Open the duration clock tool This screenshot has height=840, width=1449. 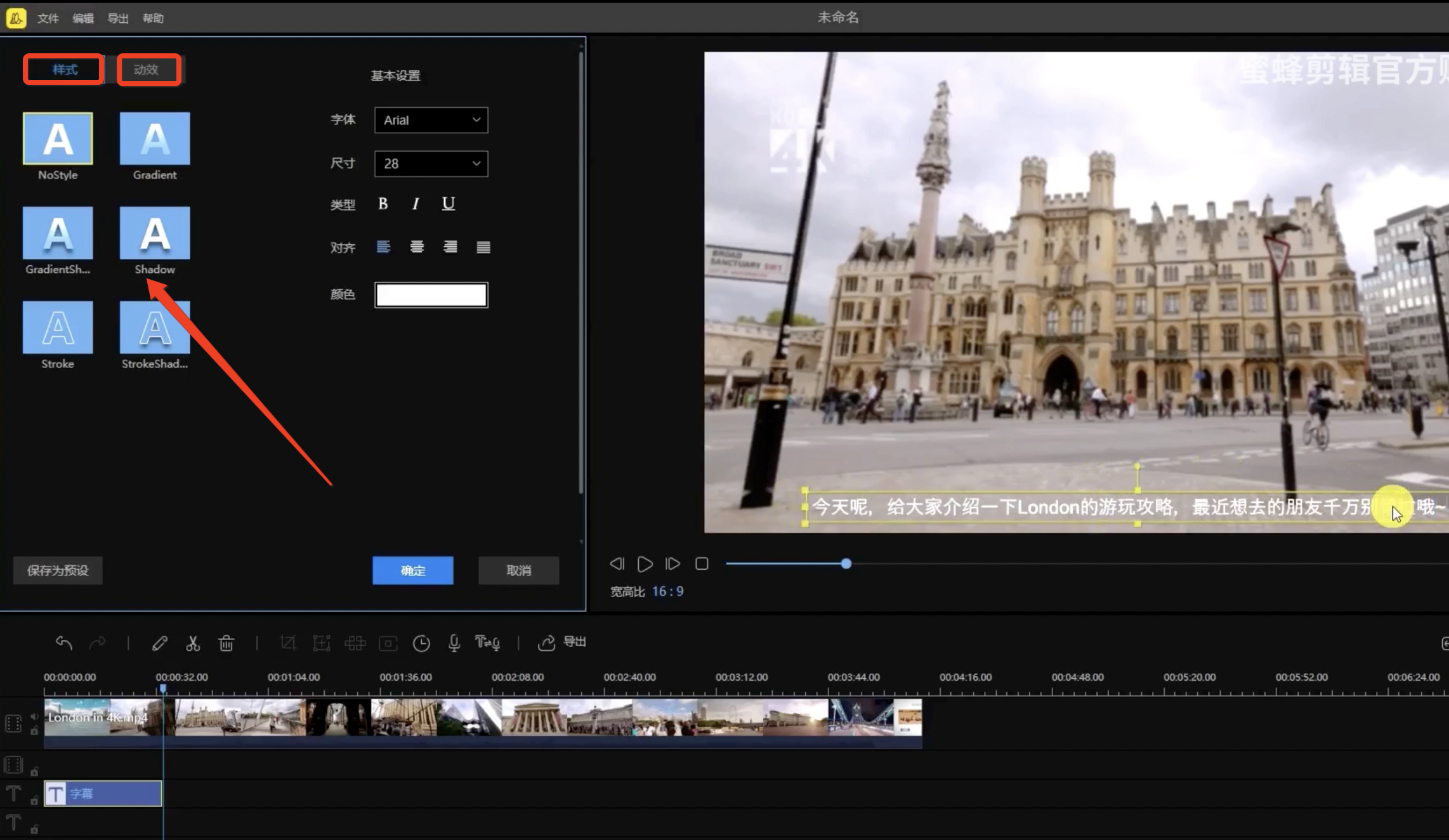pyautogui.click(x=421, y=643)
